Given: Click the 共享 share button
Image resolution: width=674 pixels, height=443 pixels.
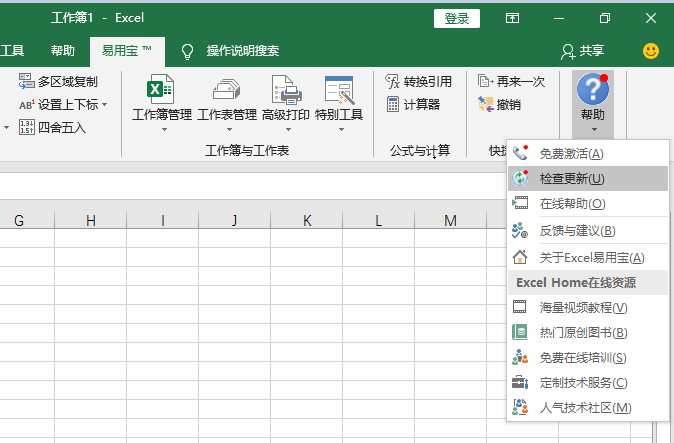Looking at the screenshot, I should (x=583, y=51).
